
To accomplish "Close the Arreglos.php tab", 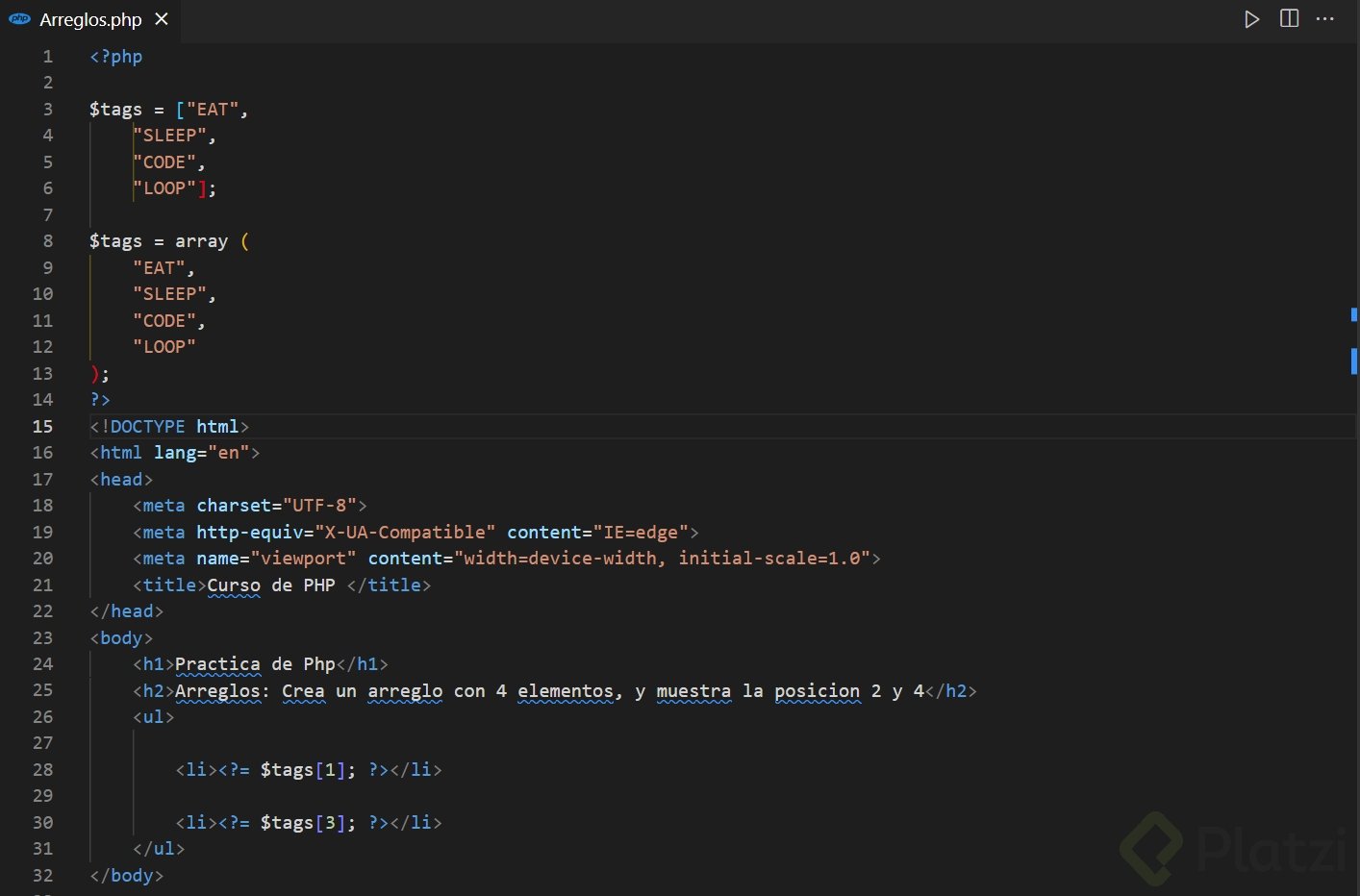I will [x=162, y=19].
